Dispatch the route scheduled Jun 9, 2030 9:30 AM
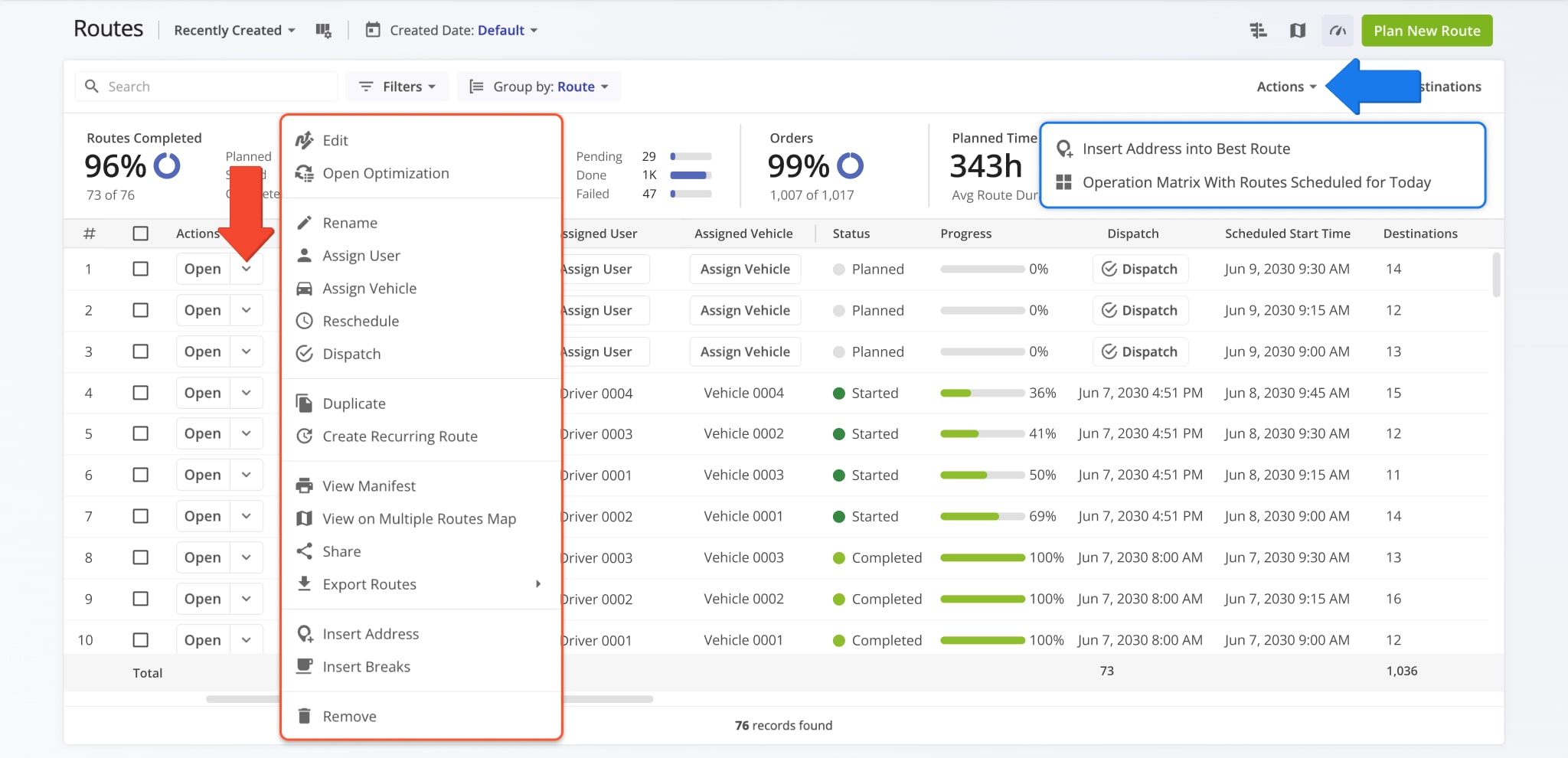The height and width of the screenshot is (758, 1568). click(x=1140, y=269)
